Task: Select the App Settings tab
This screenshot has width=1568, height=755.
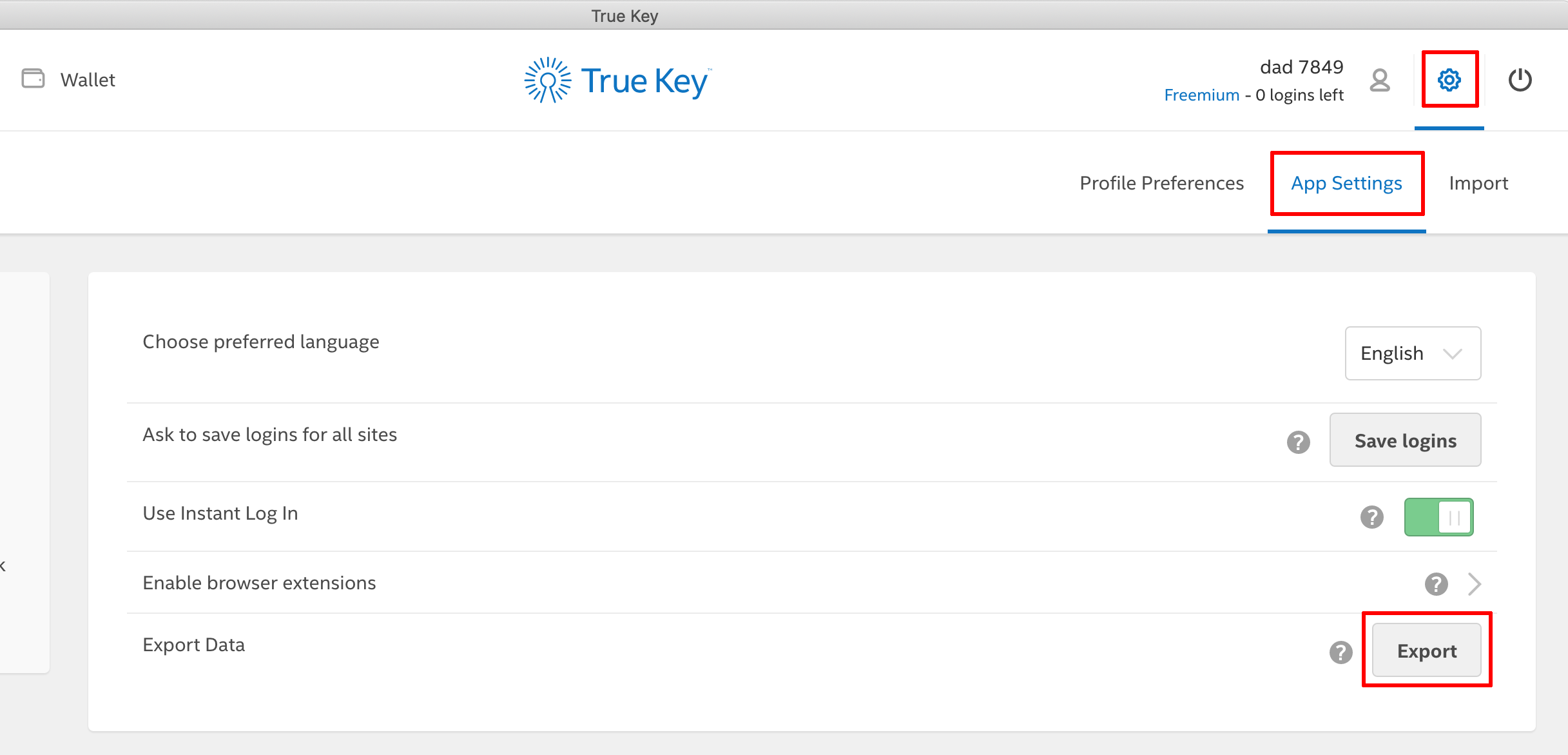Action: pos(1346,183)
